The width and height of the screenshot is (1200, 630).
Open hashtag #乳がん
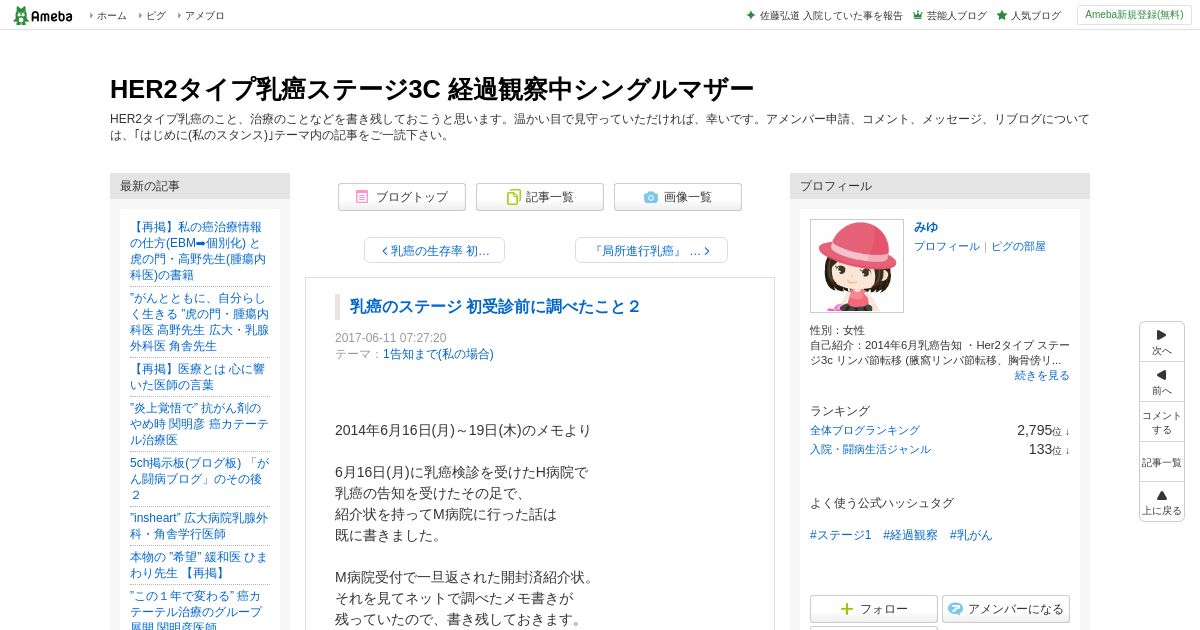tap(971, 535)
